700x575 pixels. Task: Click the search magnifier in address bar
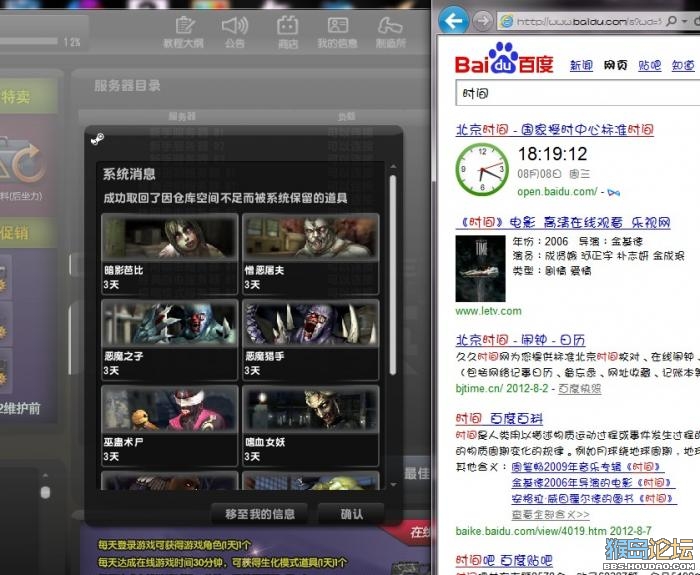[x=671, y=21]
